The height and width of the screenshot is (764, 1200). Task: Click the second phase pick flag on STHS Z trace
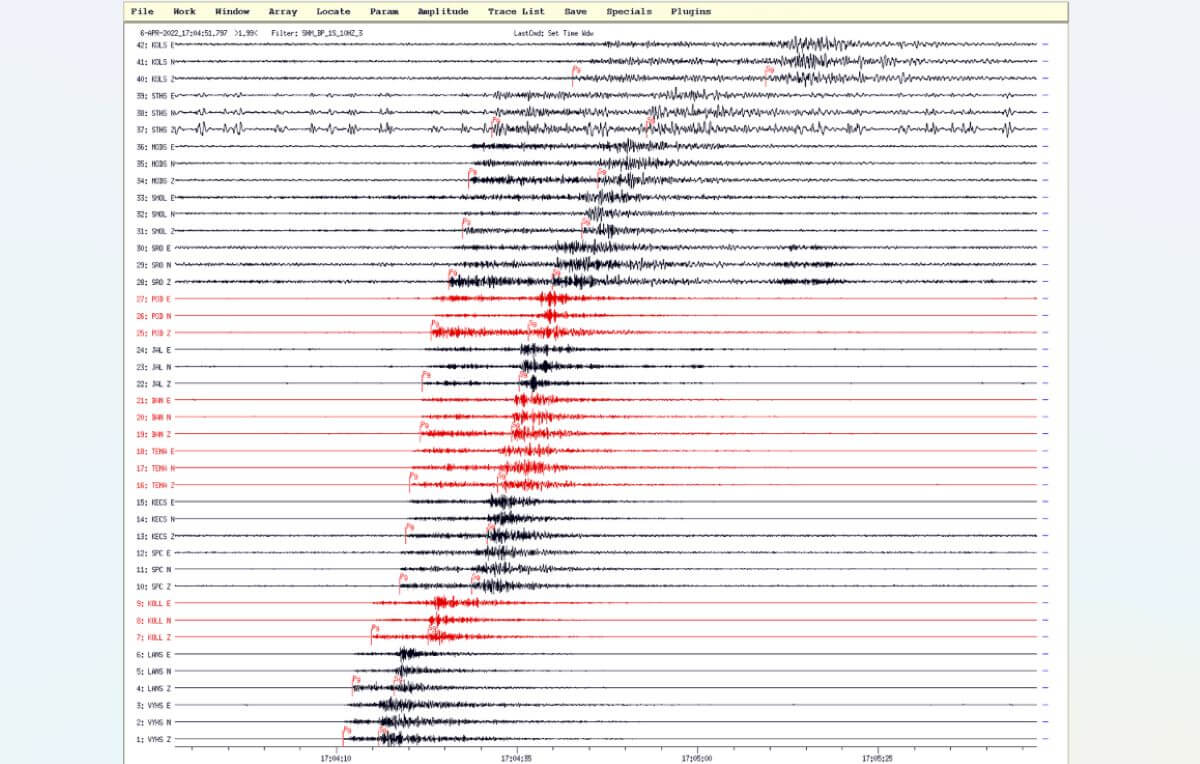(x=651, y=122)
